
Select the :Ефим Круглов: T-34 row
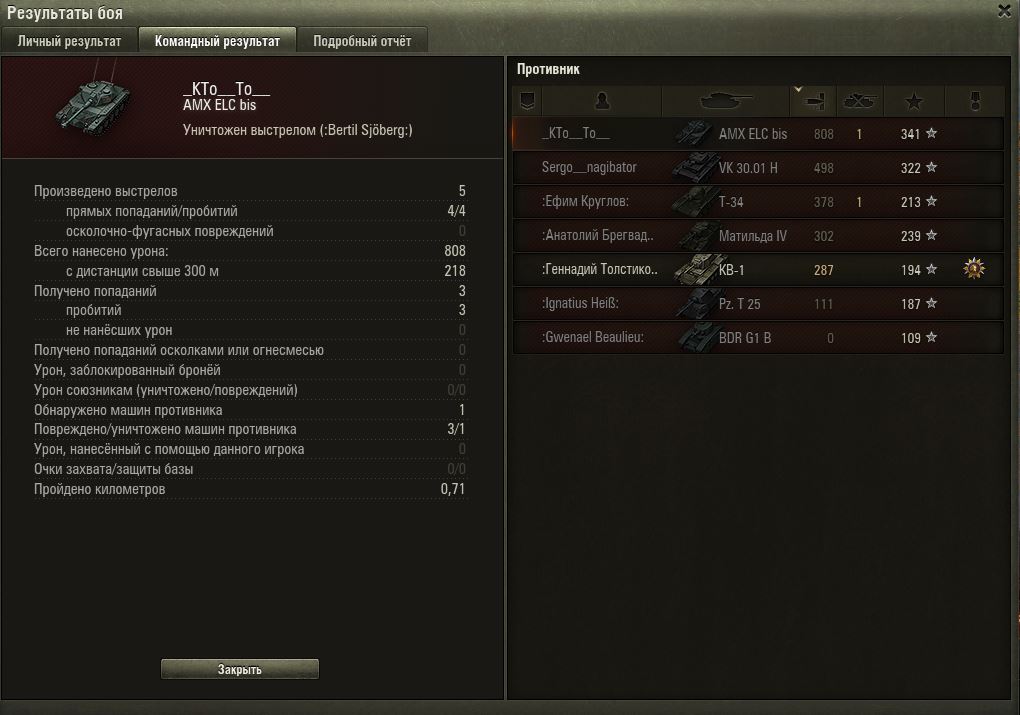click(758, 202)
